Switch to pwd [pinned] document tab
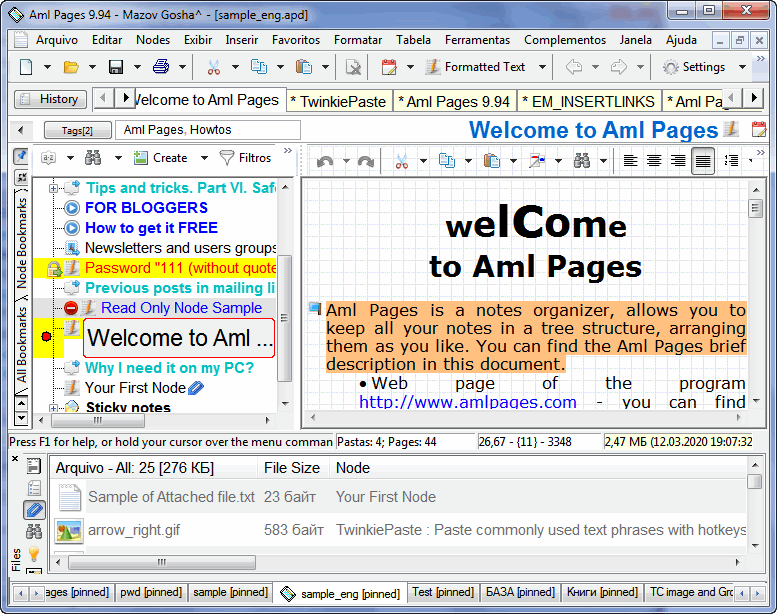Image resolution: width=777 pixels, height=614 pixels. click(x=151, y=592)
